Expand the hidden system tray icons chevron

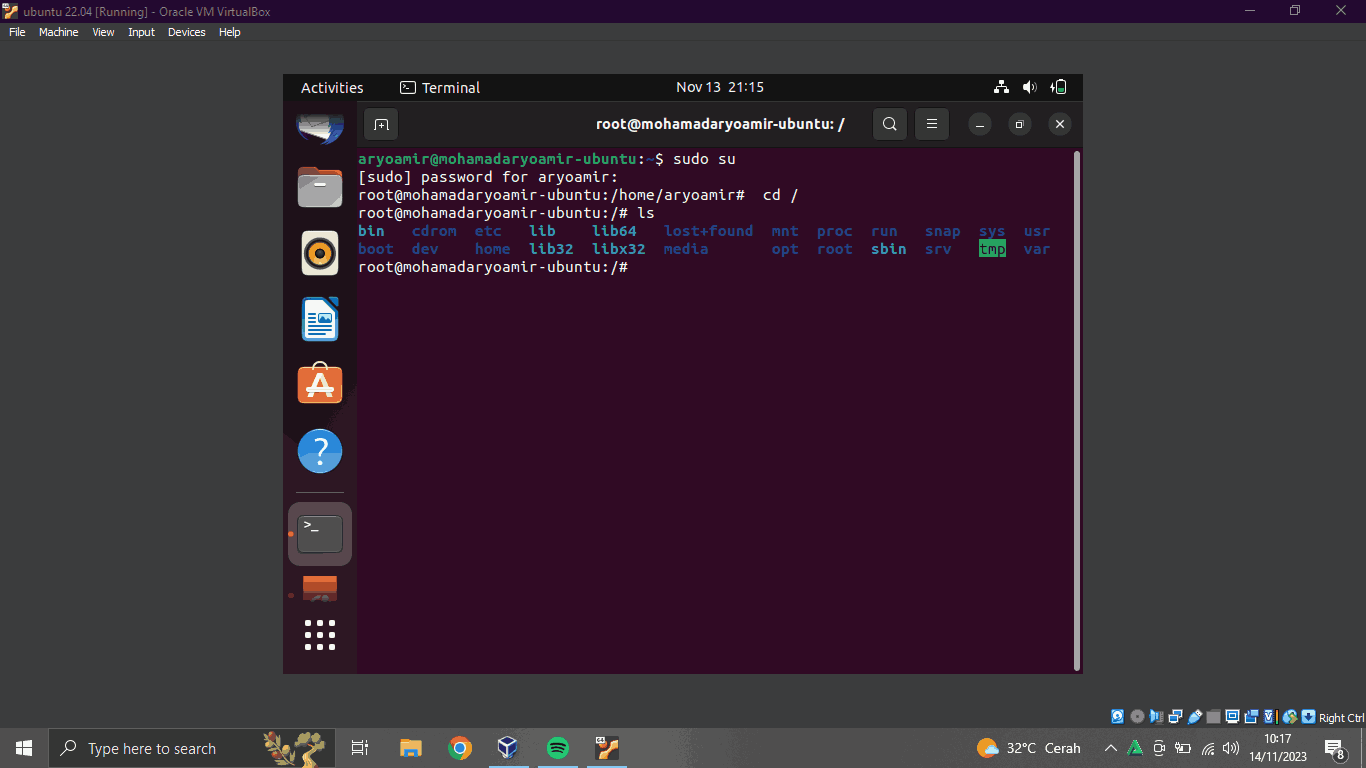tap(1110, 748)
